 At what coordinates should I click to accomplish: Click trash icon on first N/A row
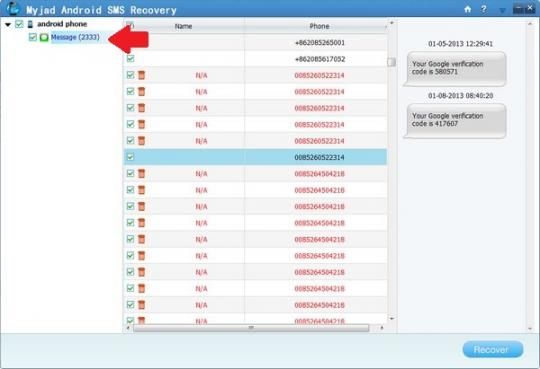141,75
